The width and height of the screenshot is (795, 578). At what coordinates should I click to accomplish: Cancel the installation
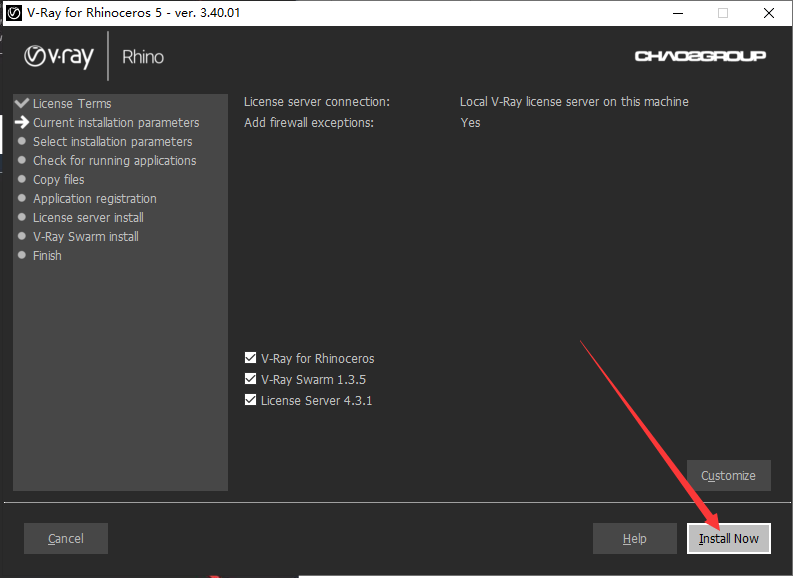[65, 538]
